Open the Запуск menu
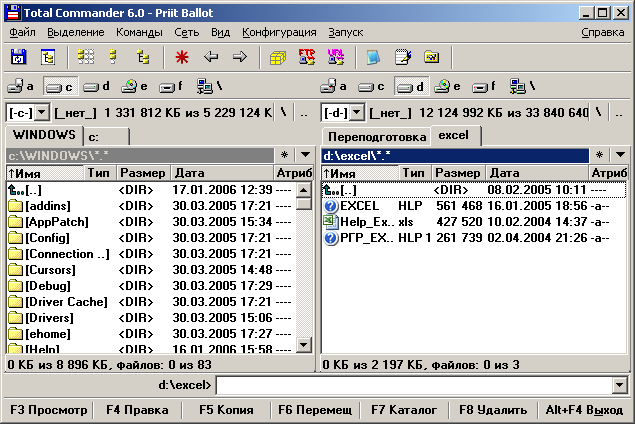The image size is (635, 424). [x=345, y=32]
